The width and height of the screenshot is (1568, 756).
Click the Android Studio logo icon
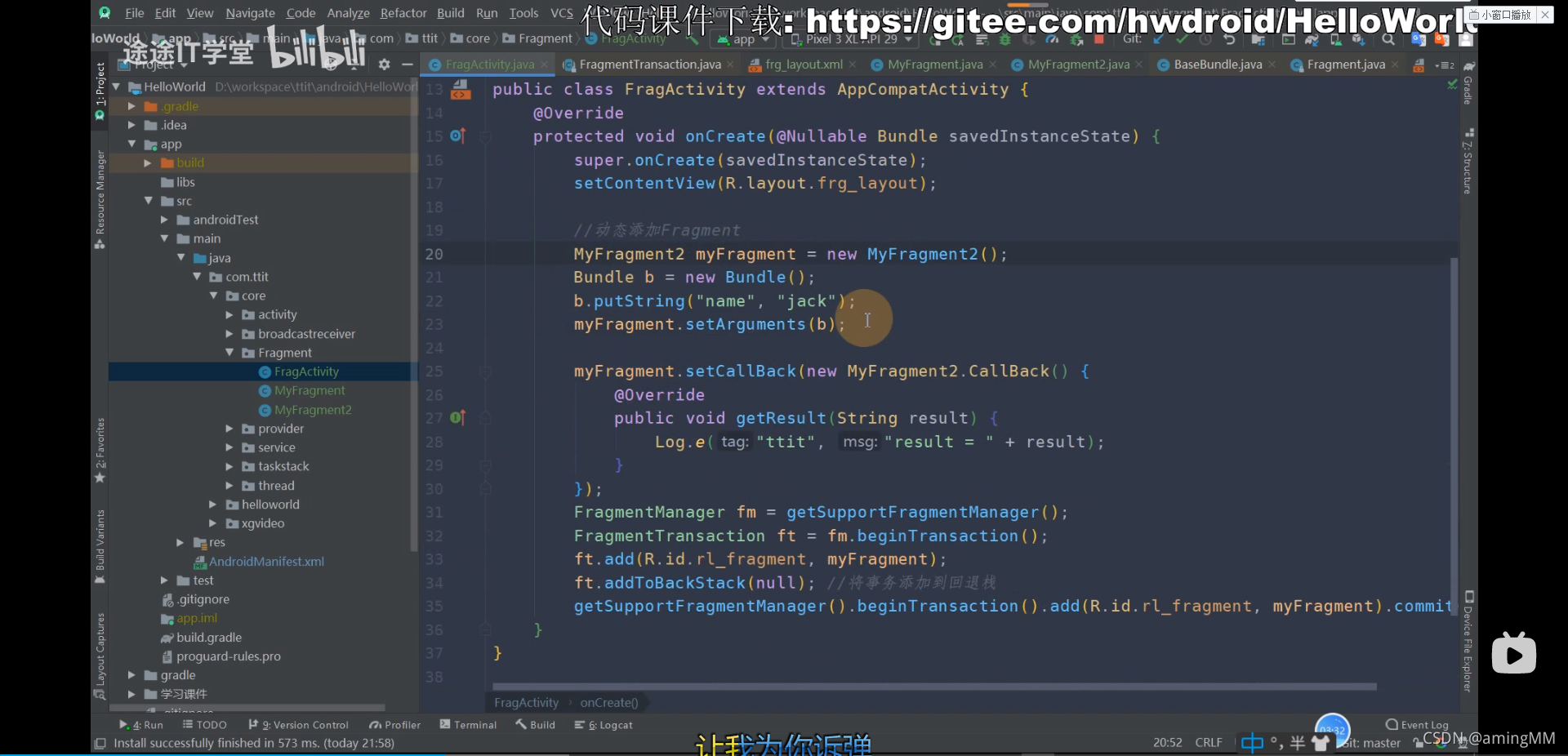pyautogui.click(x=105, y=13)
